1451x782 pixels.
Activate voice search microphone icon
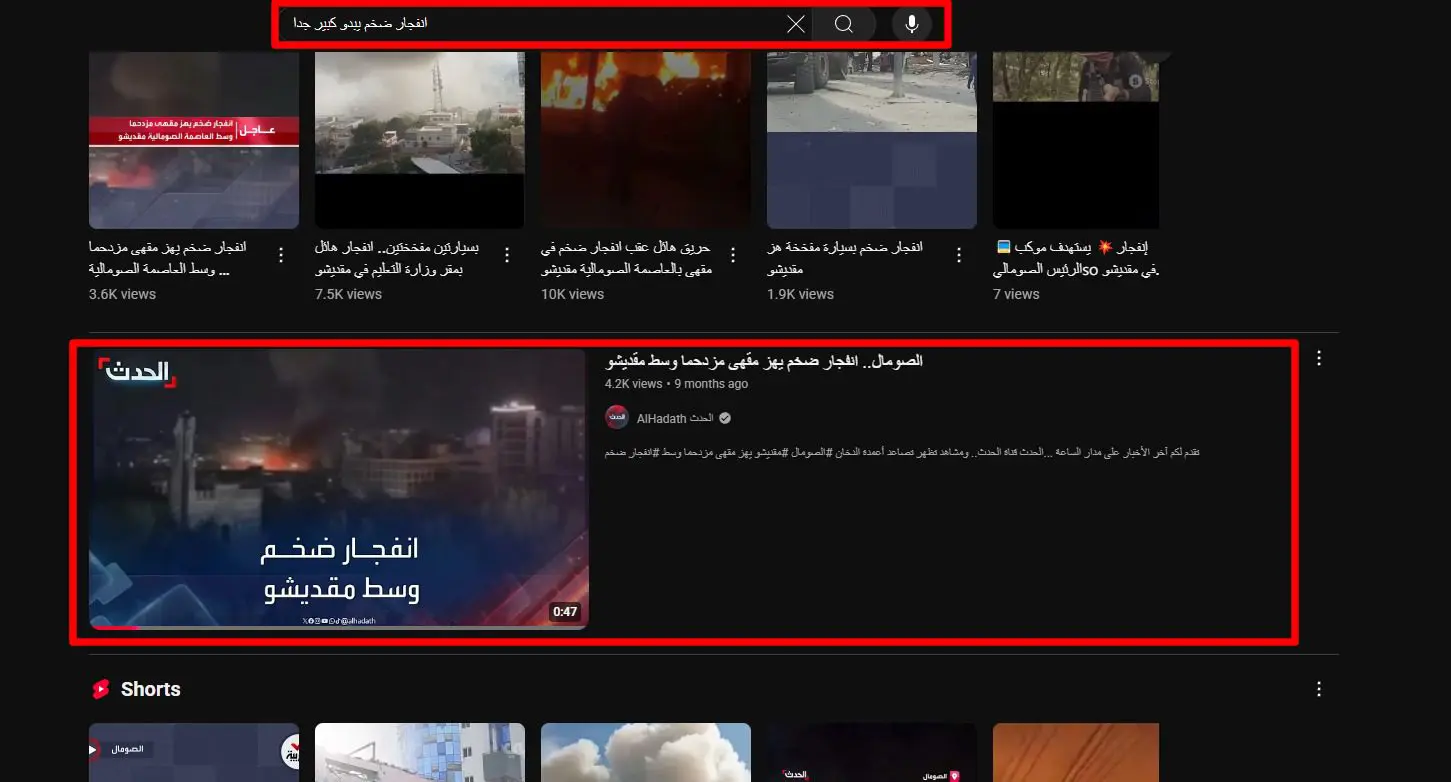(x=911, y=24)
